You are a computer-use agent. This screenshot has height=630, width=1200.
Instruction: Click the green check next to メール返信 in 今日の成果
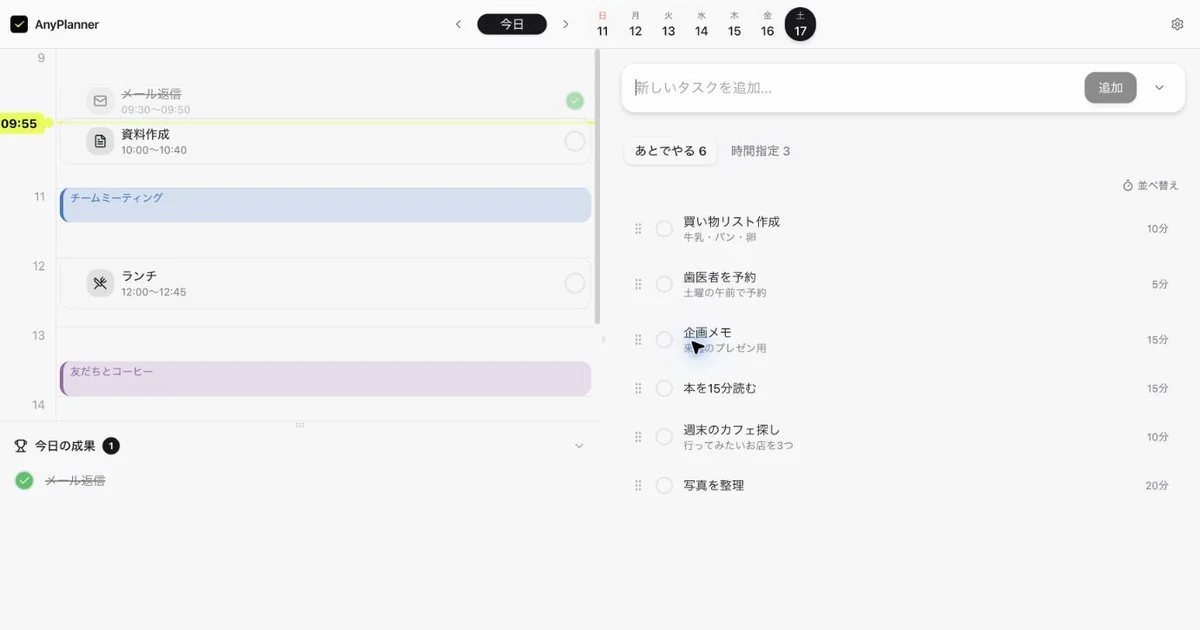24,481
